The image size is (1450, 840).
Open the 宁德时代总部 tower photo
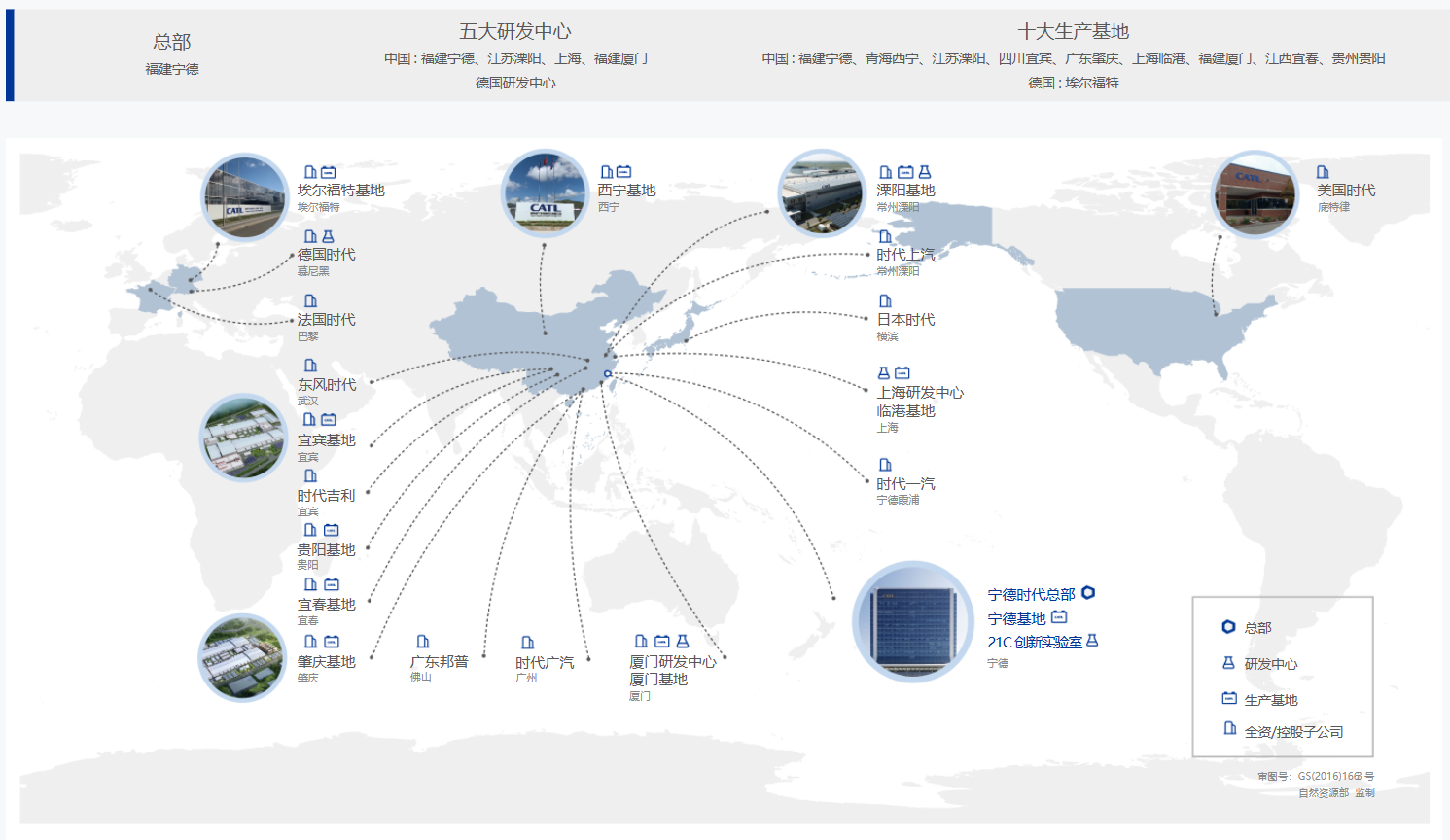pos(912,622)
